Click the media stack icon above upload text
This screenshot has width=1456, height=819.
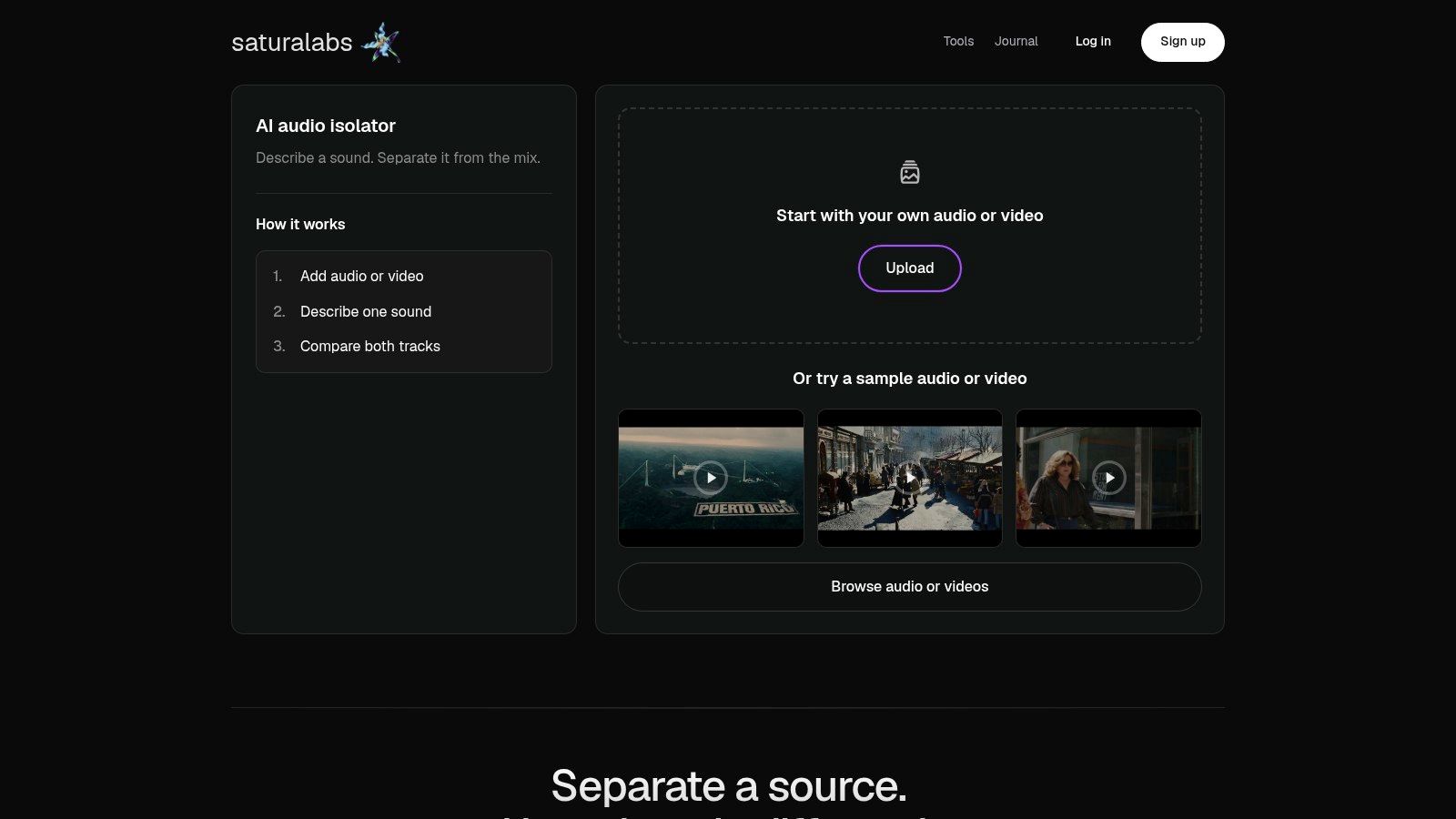click(910, 172)
